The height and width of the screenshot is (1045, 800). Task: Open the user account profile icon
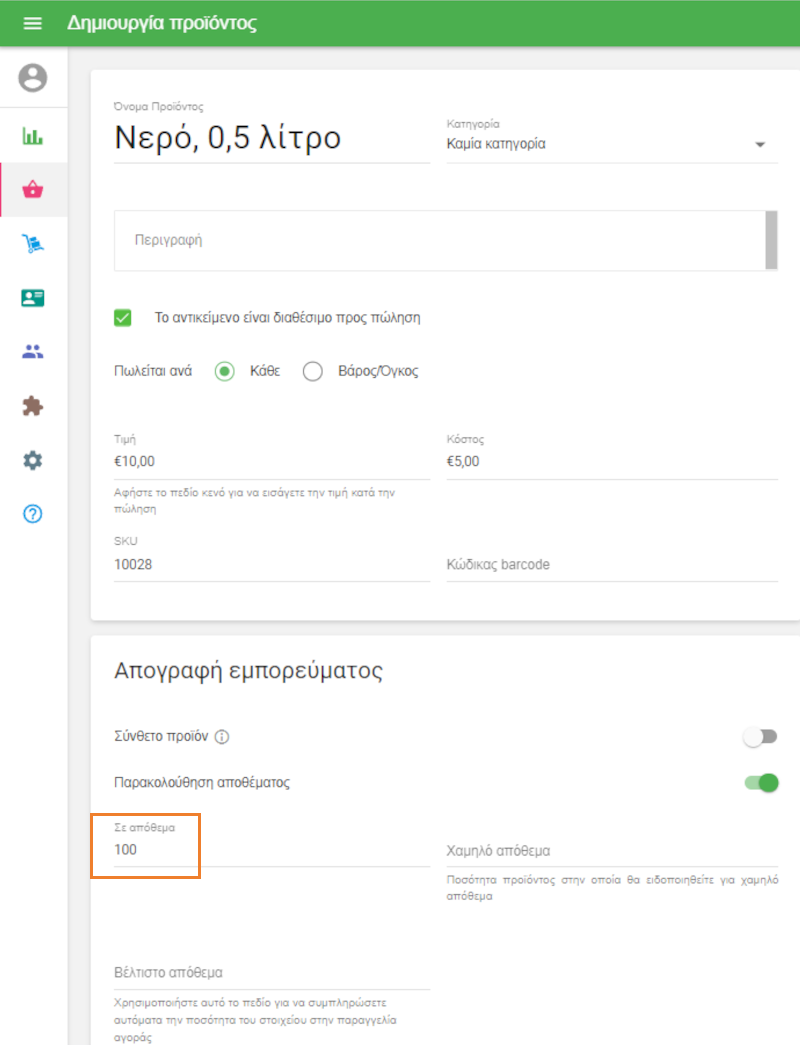click(33, 78)
